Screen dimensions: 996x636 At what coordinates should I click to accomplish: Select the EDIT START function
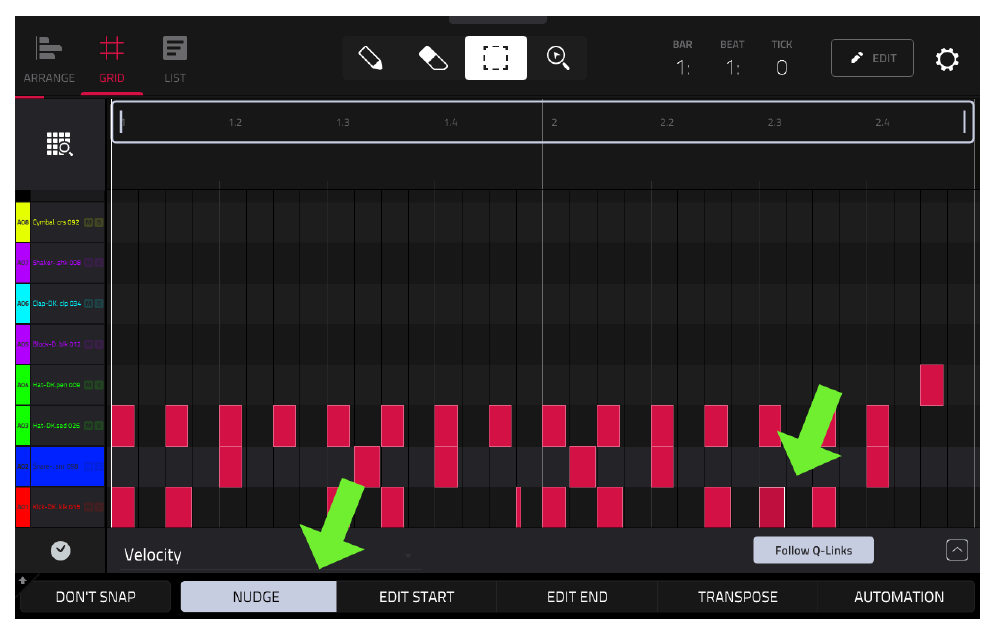tap(417, 597)
